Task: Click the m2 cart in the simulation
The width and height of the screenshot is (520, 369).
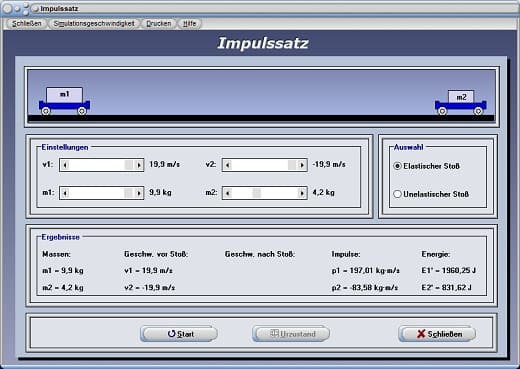Action: (460, 103)
